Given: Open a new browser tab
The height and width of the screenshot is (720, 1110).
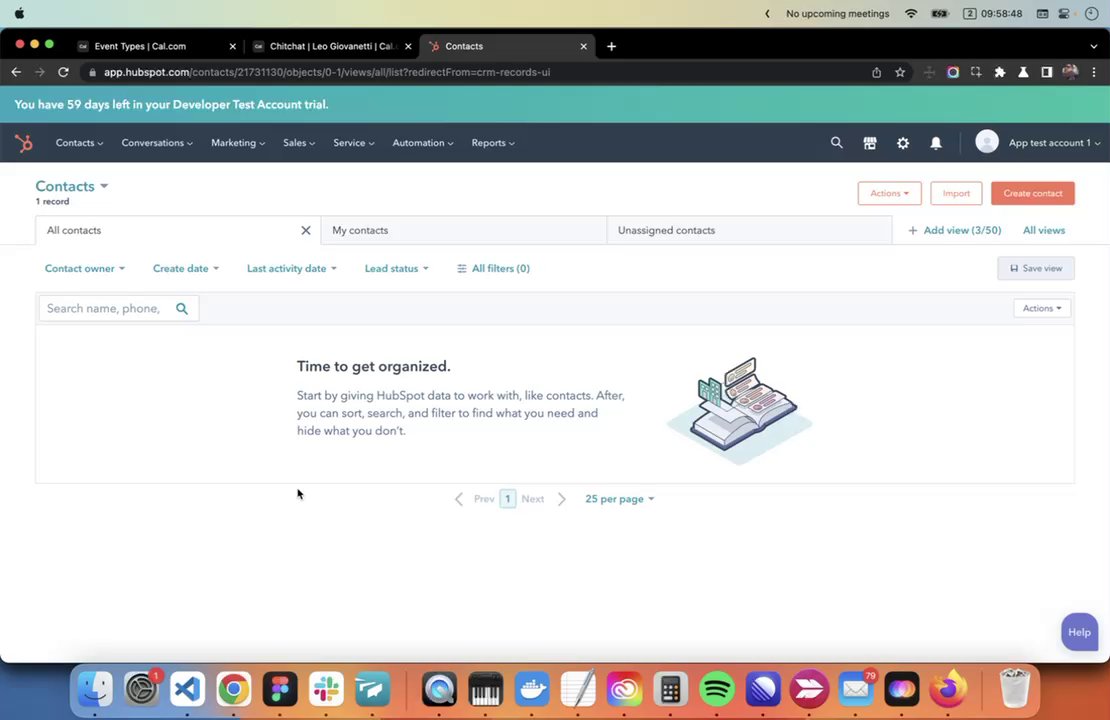Looking at the screenshot, I should 612,46.
